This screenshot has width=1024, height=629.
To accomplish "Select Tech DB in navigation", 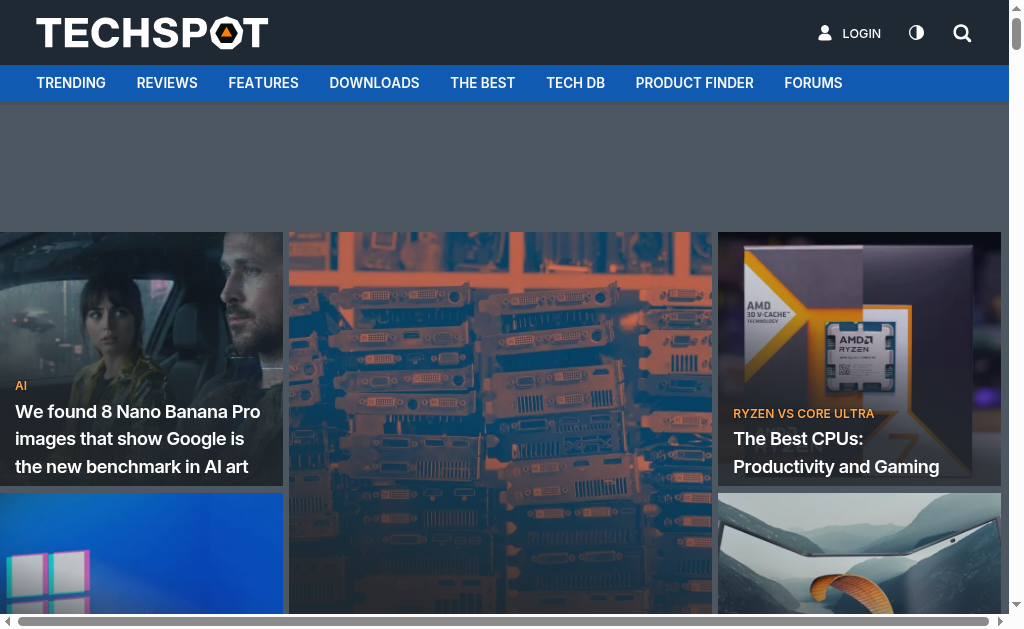I will point(575,83).
